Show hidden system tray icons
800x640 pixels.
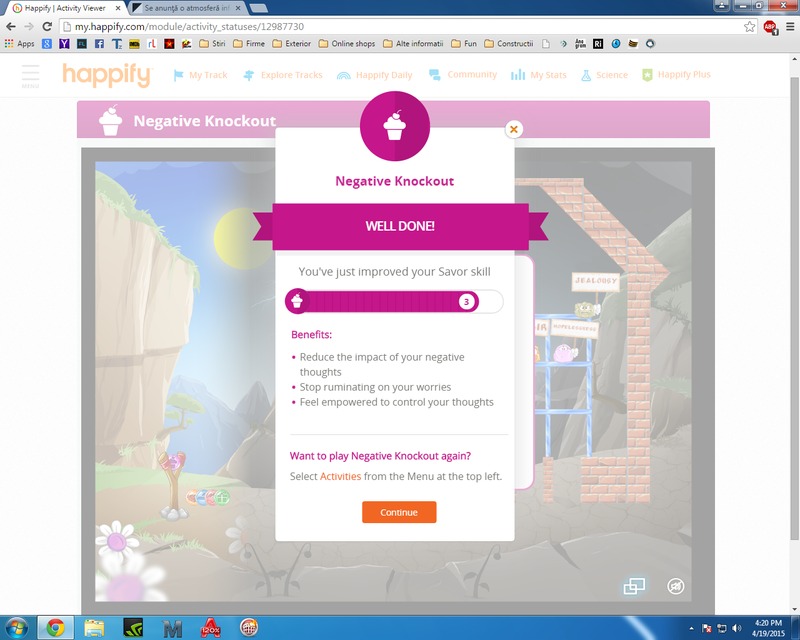pos(691,628)
